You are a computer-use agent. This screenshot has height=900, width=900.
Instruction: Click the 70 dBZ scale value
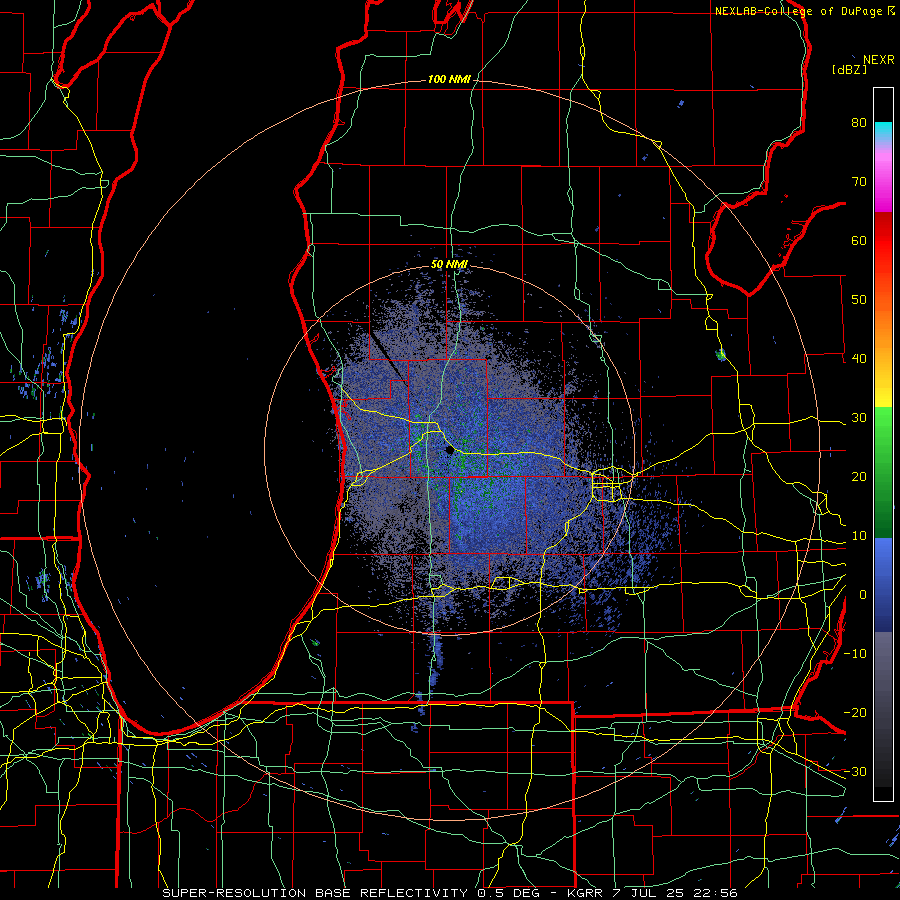(859, 182)
